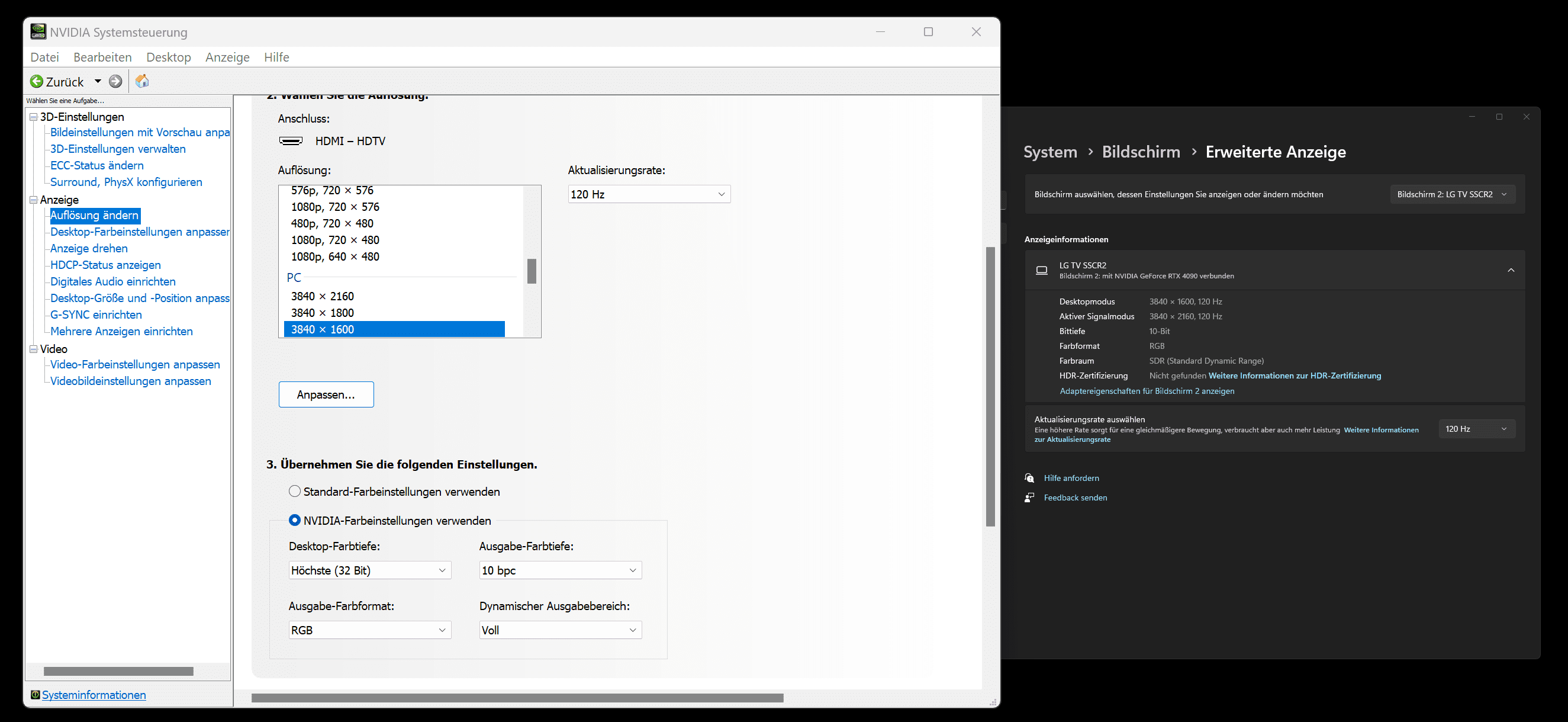Click the Hilfe anfordern headset icon

pyautogui.click(x=1029, y=479)
